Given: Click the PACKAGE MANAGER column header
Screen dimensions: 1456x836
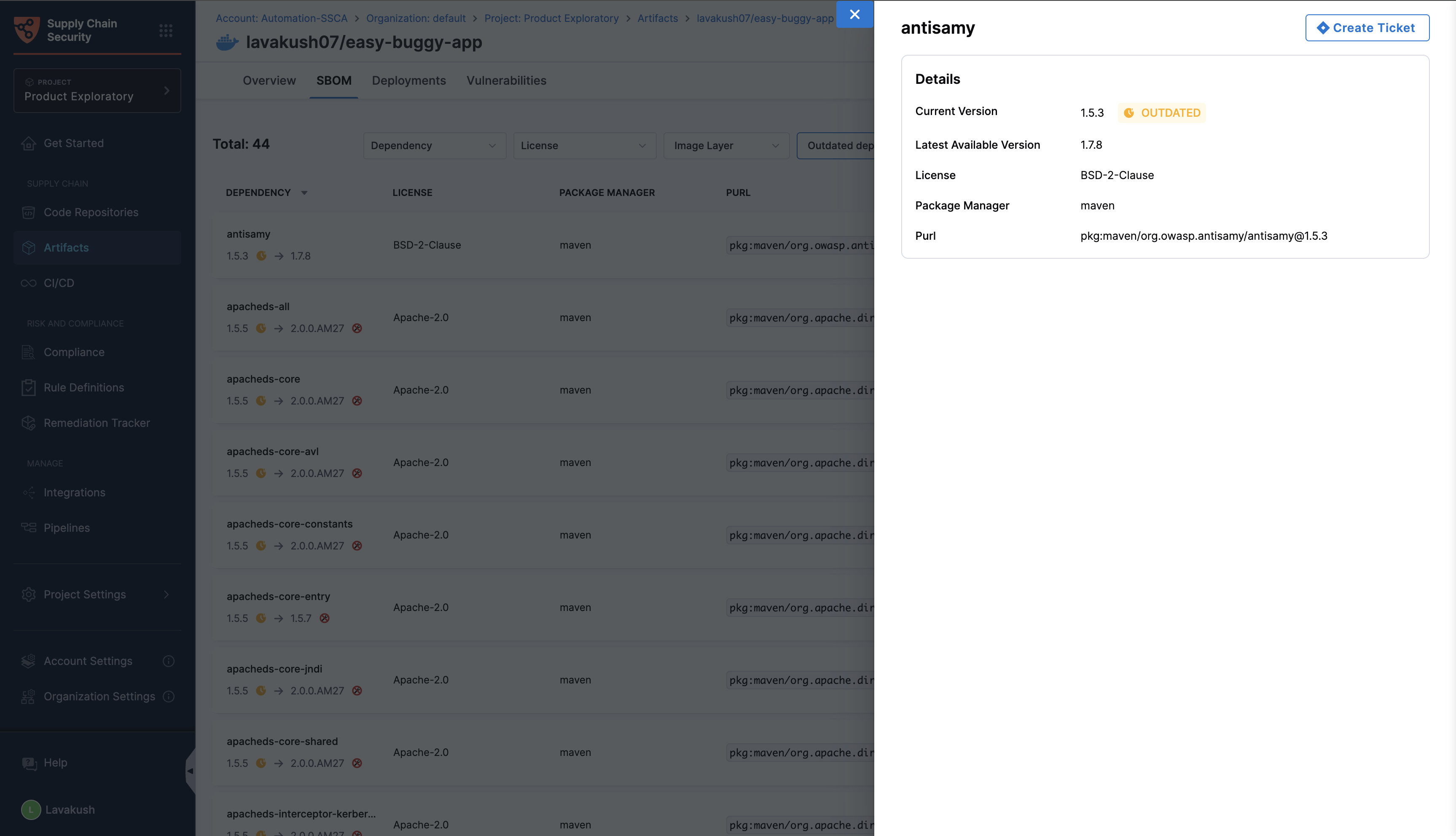Looking at the screenshot, I should coord(607,193).
